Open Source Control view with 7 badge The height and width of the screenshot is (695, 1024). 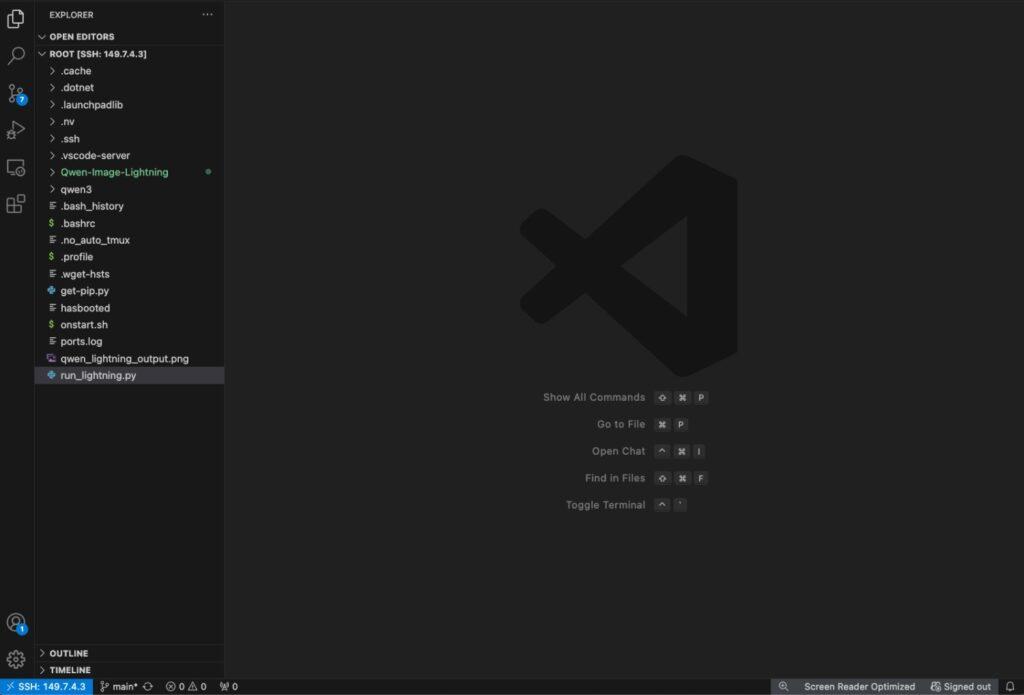(x=16, y=93)
